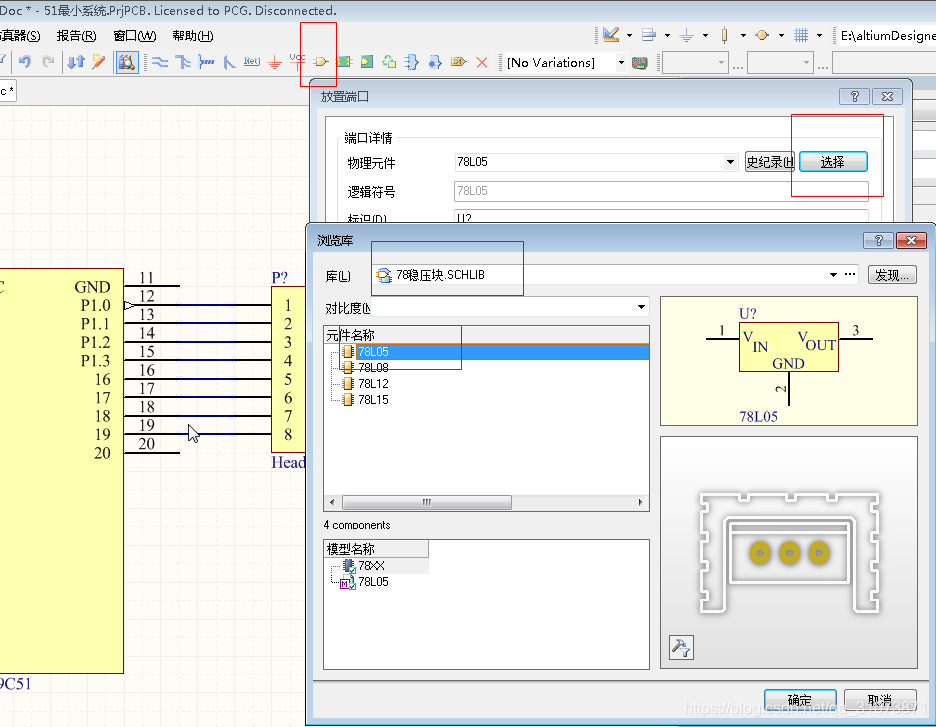Click the help question mark in Browse Libraries dialog
This screenshot has height=727, width=936.
coord(877,241)
